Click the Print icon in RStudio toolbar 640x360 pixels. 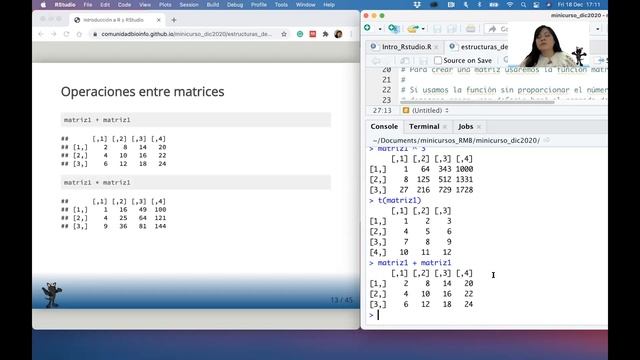click(x=470, y=29)
